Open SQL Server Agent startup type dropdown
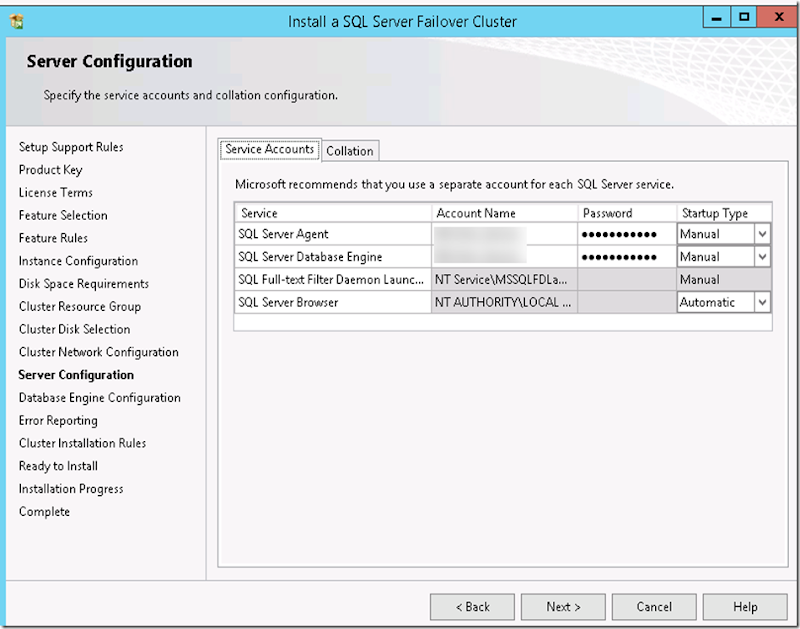The height and width of the screenshot is (629, 800). [x=762, y=234]
